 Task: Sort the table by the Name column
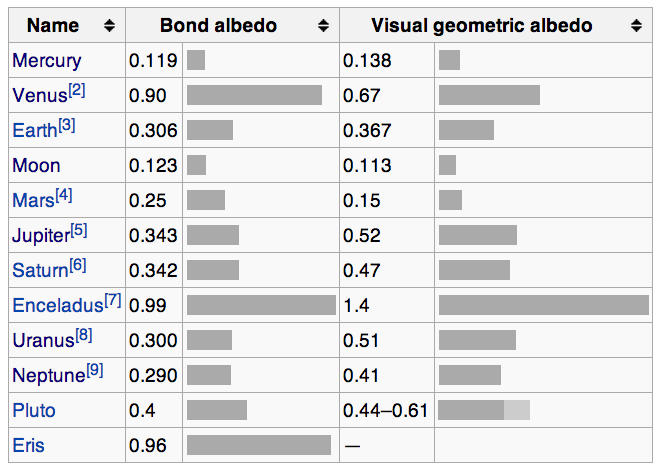pyautogui.click(x=109, y=25)
